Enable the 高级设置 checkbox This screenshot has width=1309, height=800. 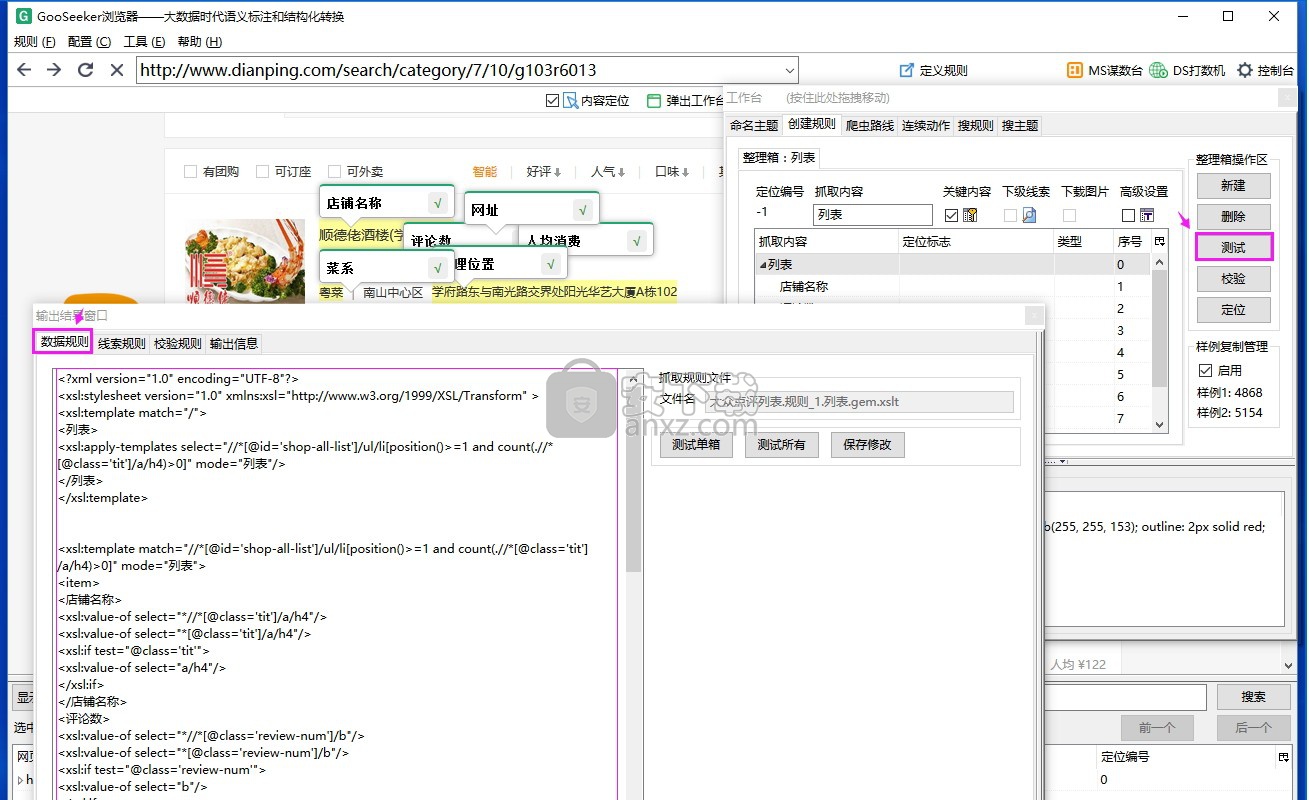tap(1128, 215)
